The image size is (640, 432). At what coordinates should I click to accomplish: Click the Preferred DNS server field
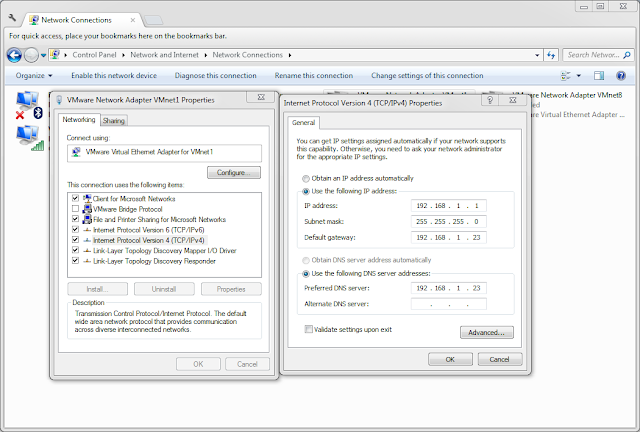click(x=449, y=288)
